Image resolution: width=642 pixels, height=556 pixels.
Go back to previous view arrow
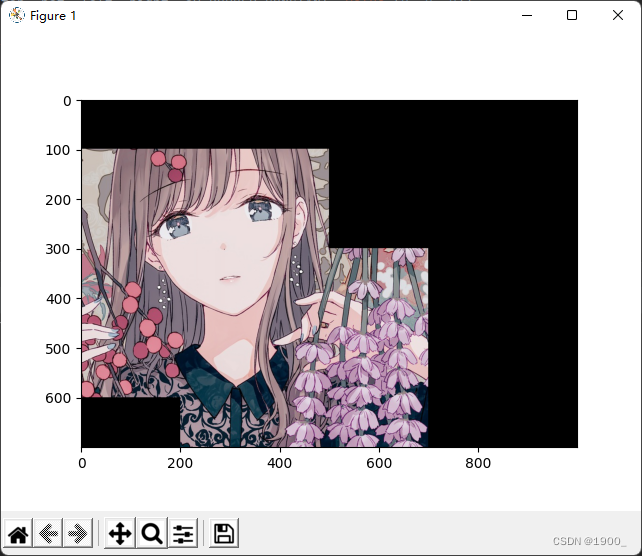point(48,533)
